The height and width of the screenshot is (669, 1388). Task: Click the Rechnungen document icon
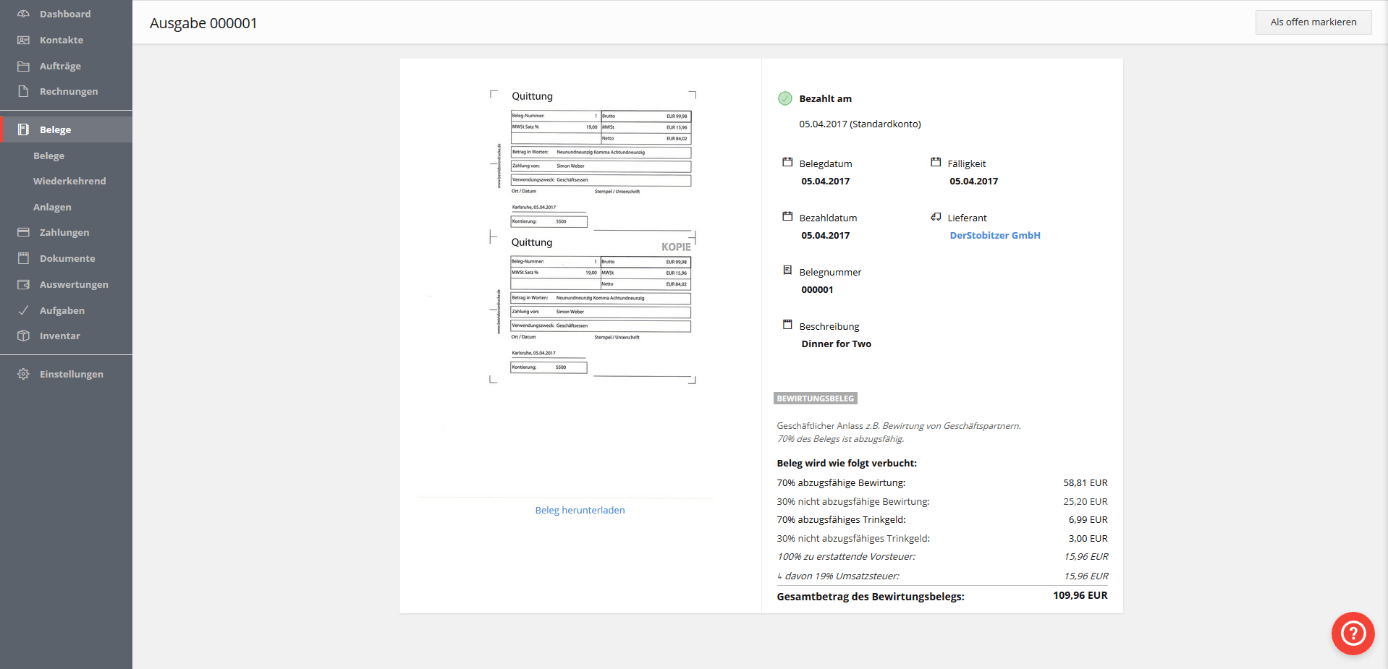(23, 92)
